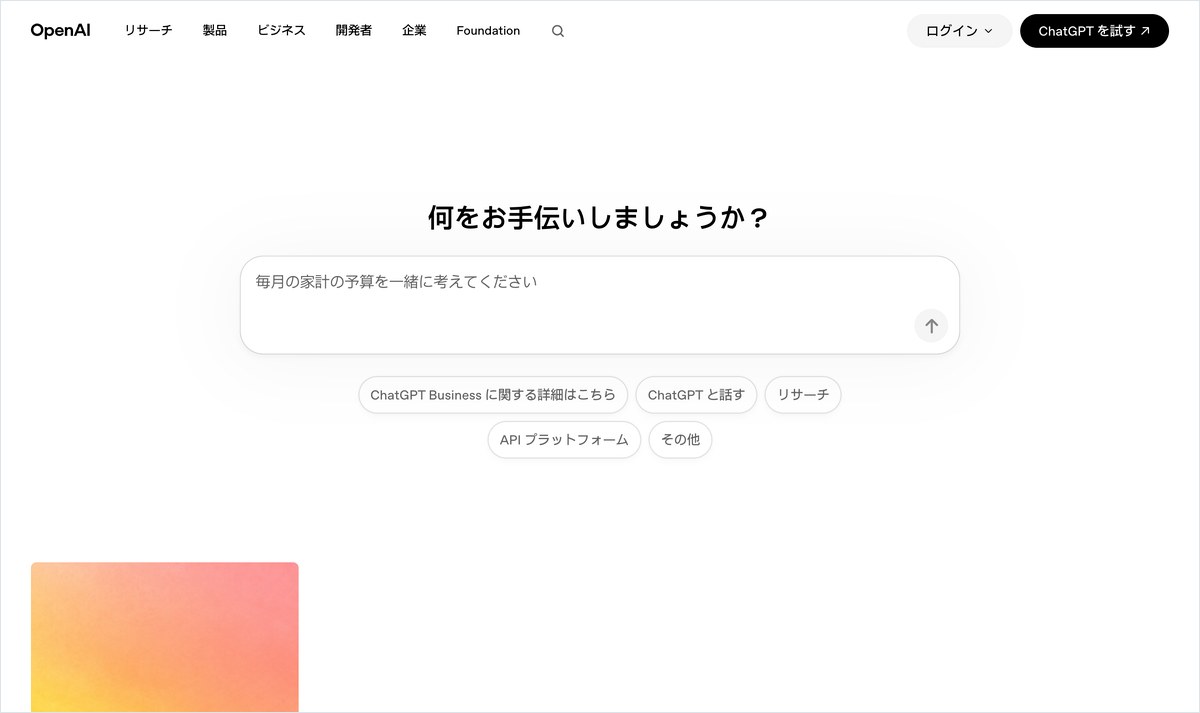Select ChatGPT Business に関する詳細はこちら chip
Image resolution: width=1200 pixels, height=713 pixels.
click(x=493, y=395)
